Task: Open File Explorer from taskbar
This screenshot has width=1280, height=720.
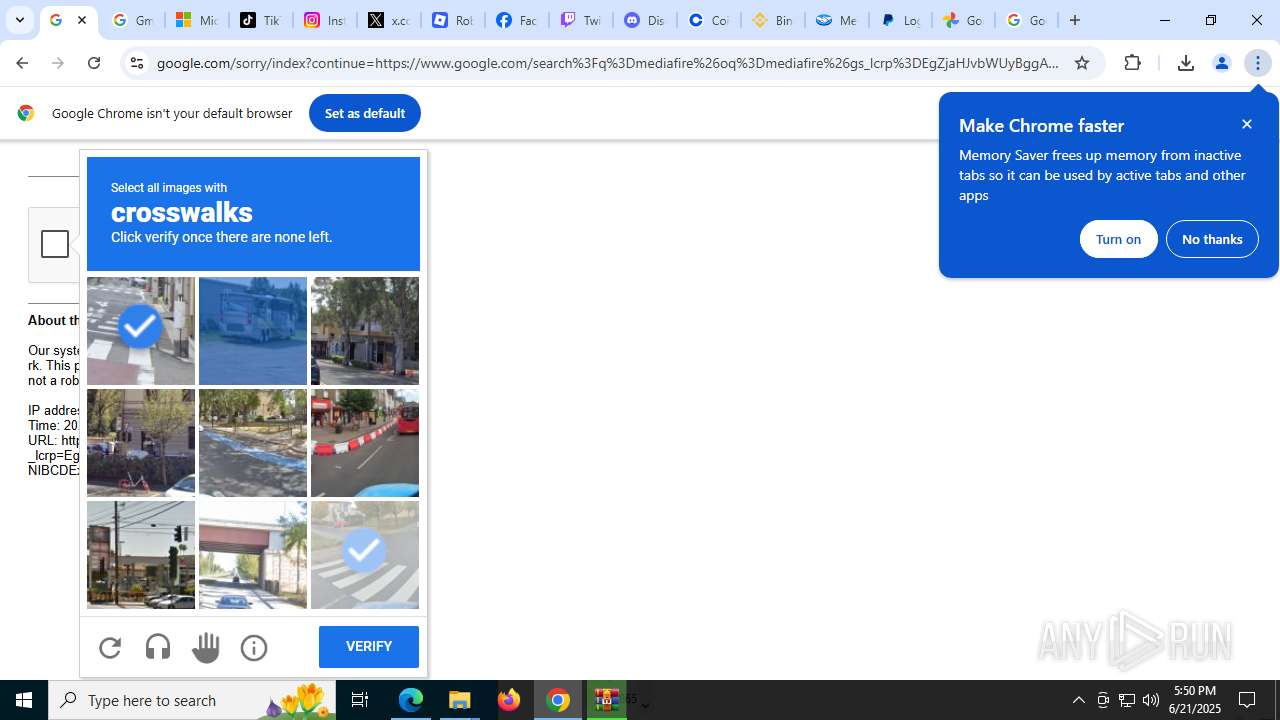Action: 460,700
